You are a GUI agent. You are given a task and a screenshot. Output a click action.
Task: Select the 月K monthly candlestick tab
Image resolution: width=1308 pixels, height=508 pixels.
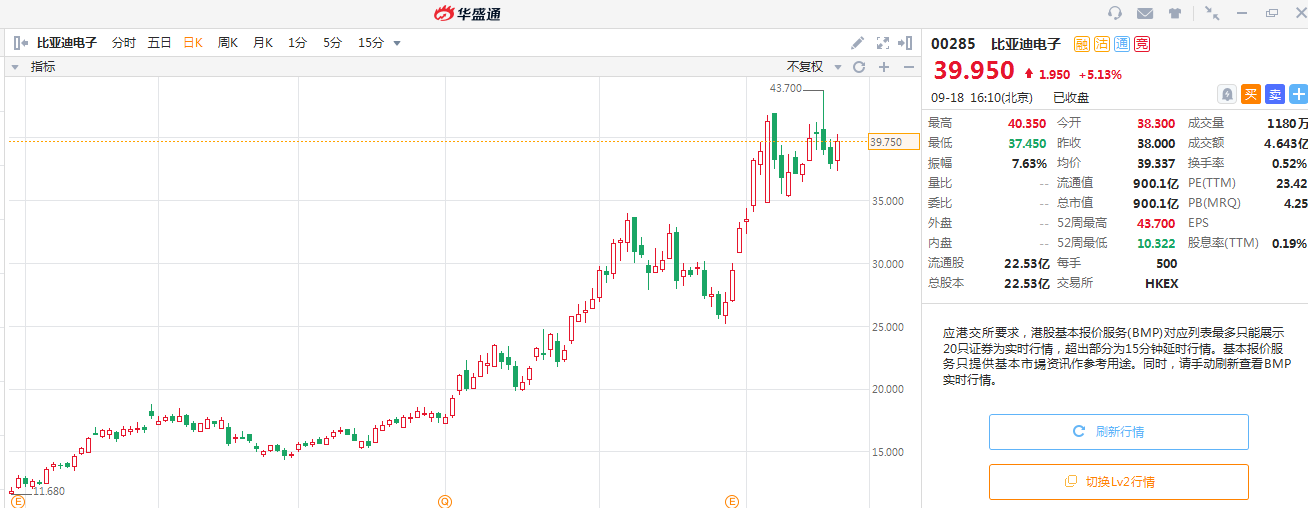[263, 43]
